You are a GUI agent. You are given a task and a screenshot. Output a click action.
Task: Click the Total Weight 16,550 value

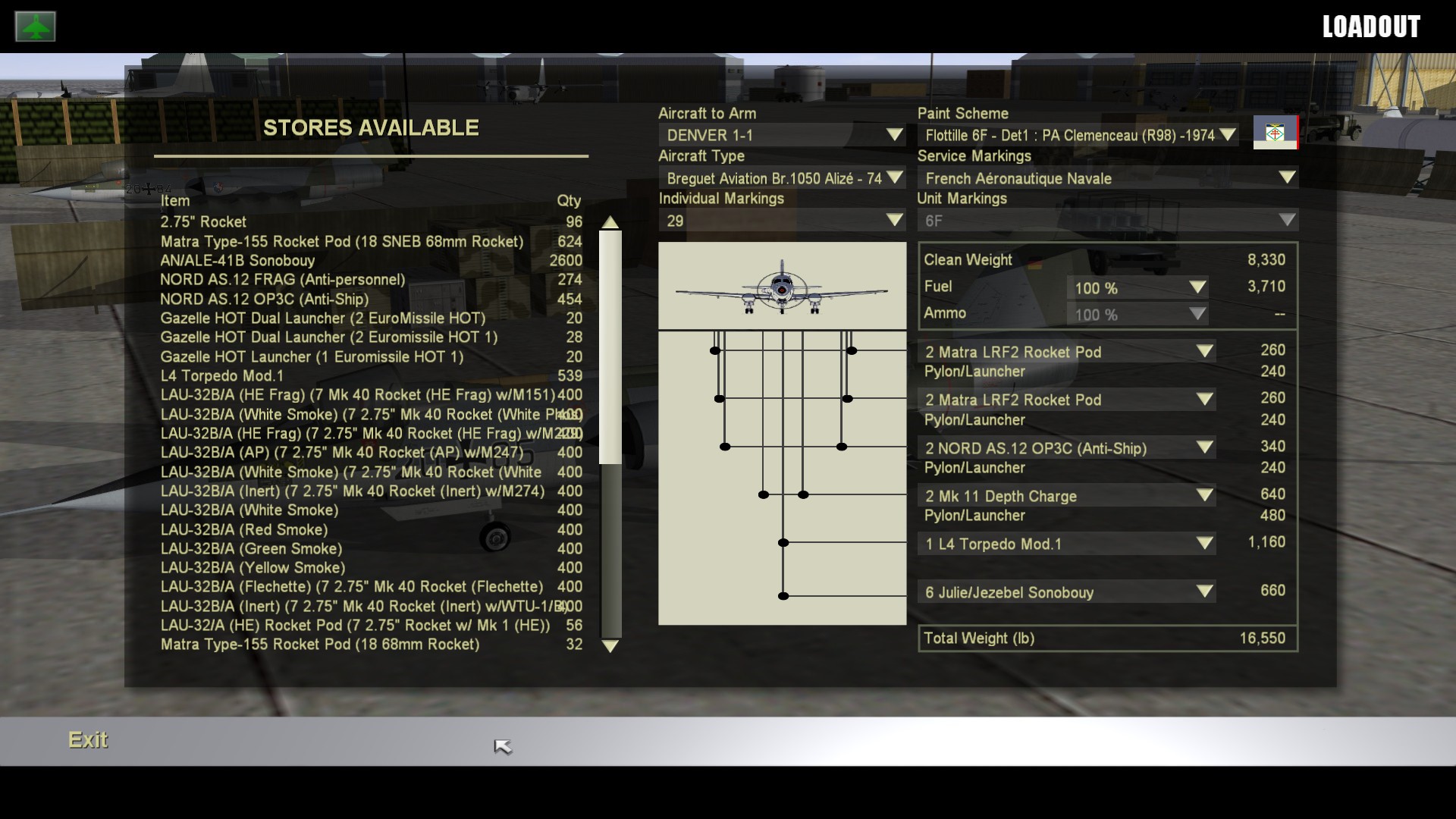[1263, 639]
